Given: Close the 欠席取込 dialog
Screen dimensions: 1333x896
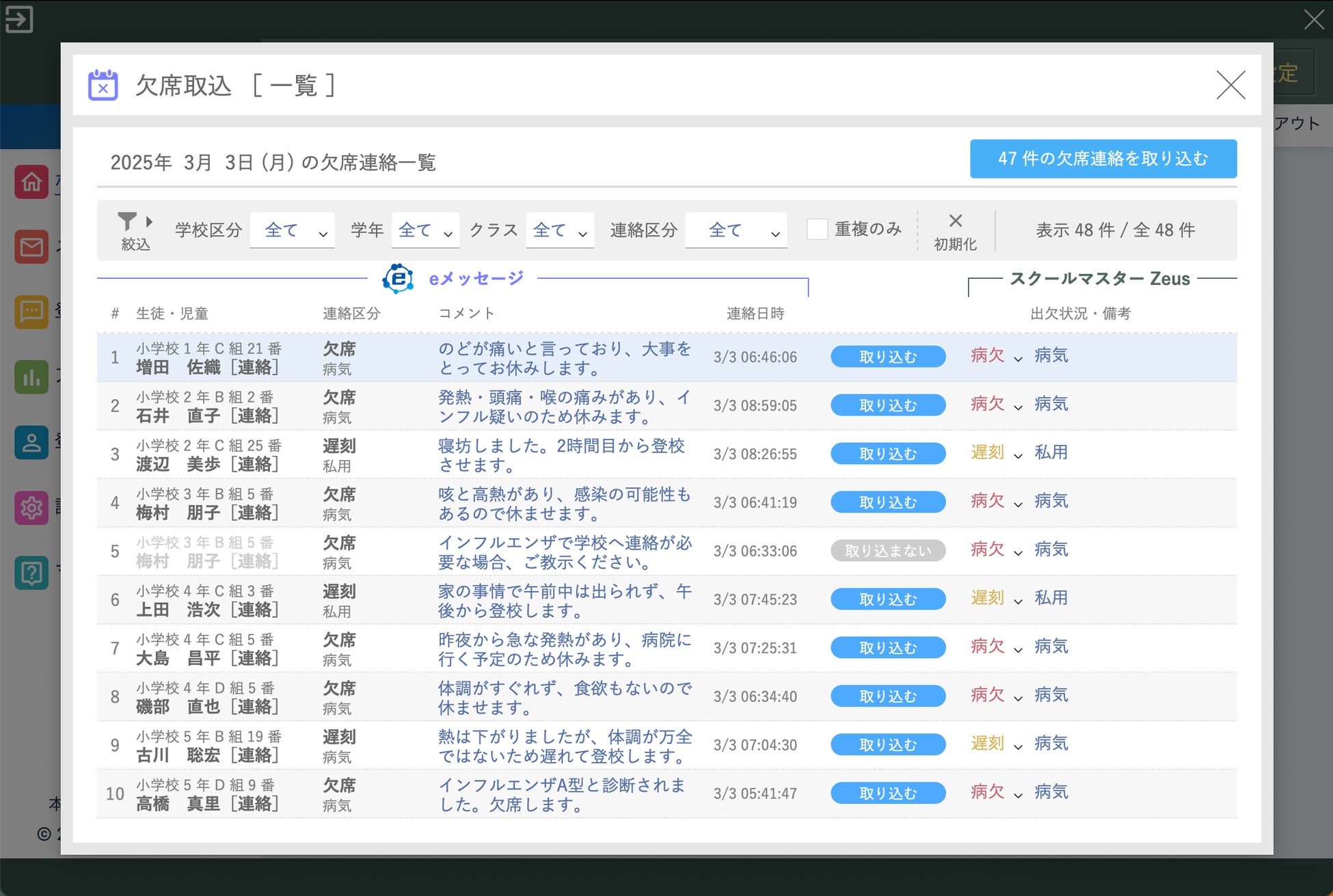Looking at the screenshot, I should pyautogui.click(x=1230, y=85).
